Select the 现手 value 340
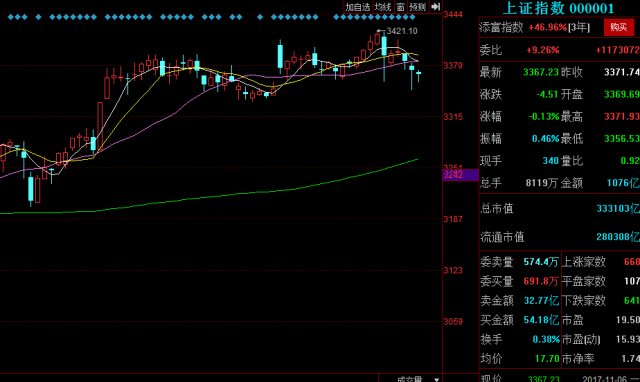Screen dimensions: 640x382 point(551,161)
